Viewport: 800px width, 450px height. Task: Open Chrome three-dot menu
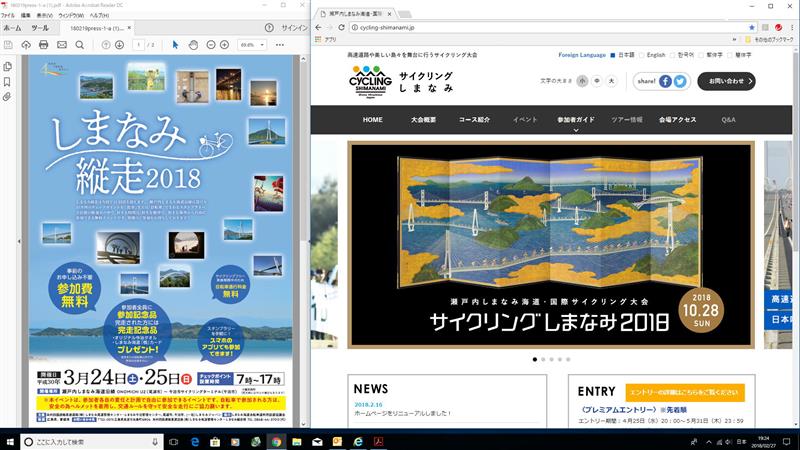(x=792, y=28)
